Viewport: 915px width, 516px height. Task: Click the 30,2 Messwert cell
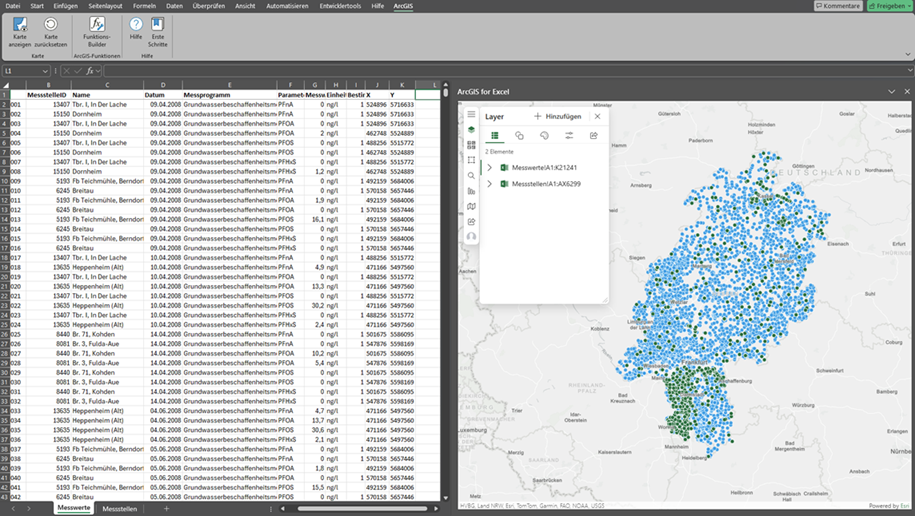click(315, 305)
